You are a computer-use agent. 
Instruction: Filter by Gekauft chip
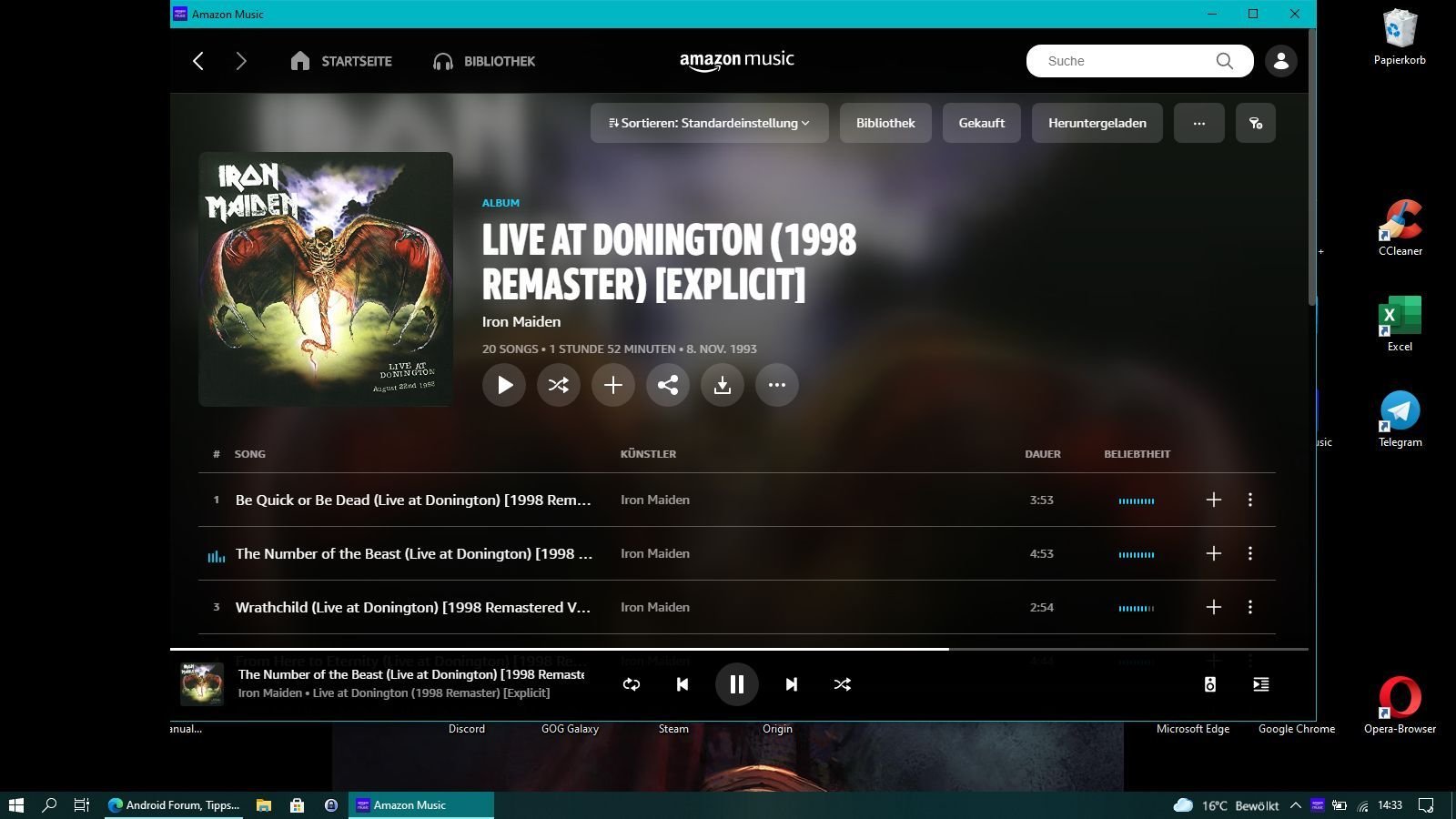(x=981, y=123)
